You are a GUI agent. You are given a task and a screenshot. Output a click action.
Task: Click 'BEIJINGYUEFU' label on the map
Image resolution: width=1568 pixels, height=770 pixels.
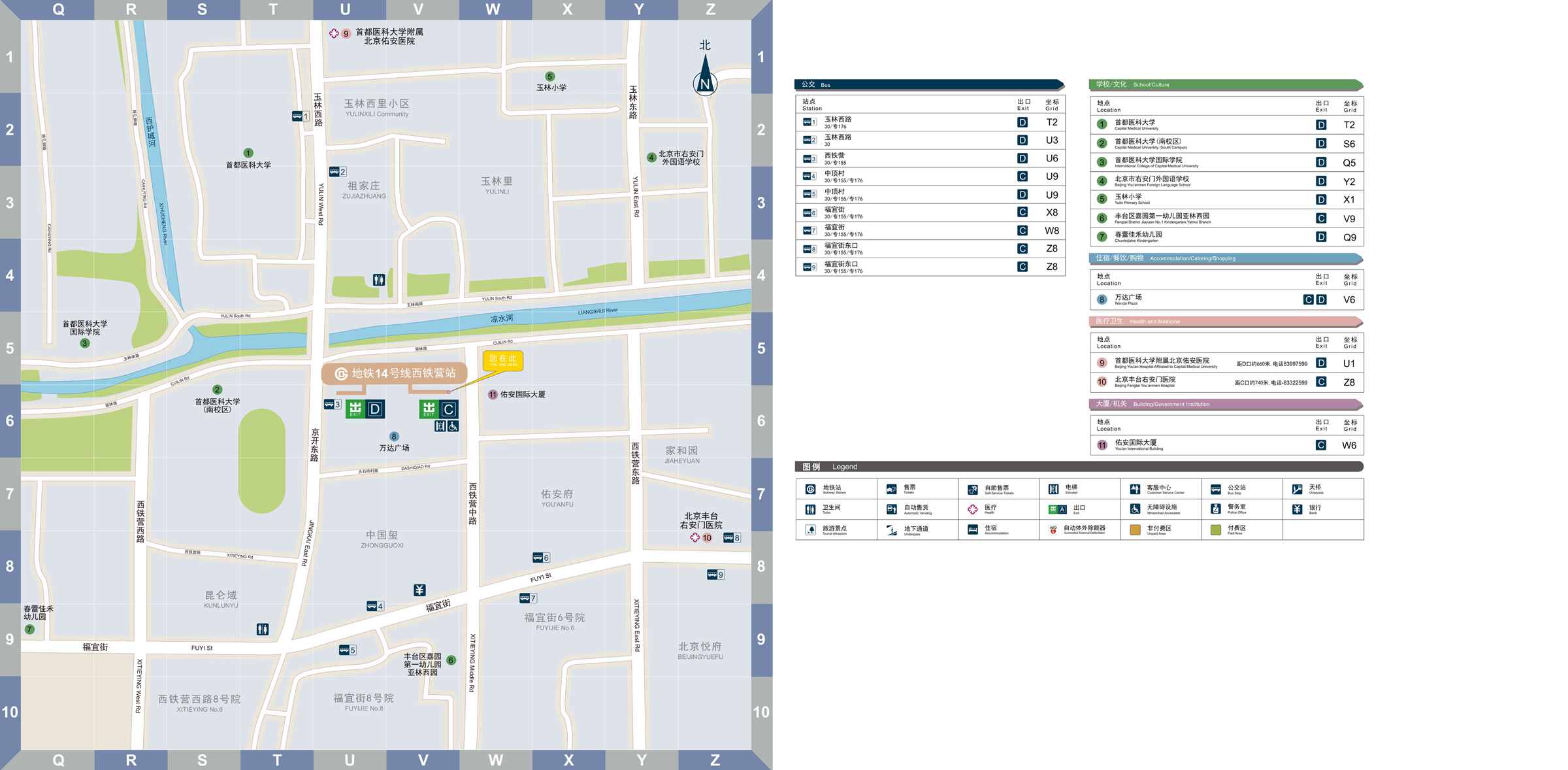700,657
